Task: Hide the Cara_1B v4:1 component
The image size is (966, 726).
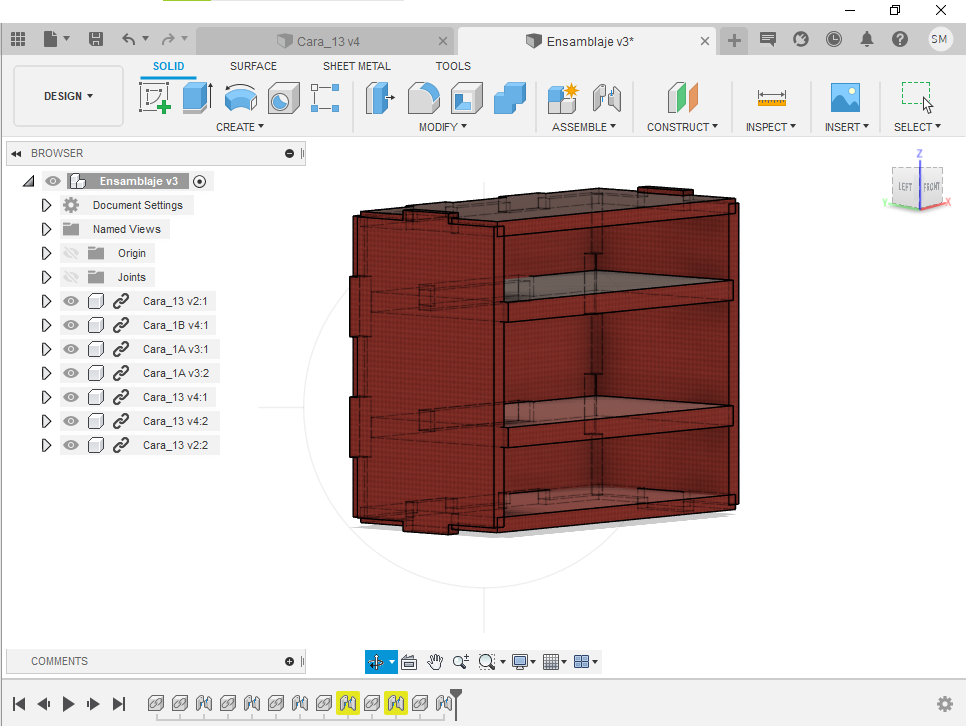Action: pos(71,325)
